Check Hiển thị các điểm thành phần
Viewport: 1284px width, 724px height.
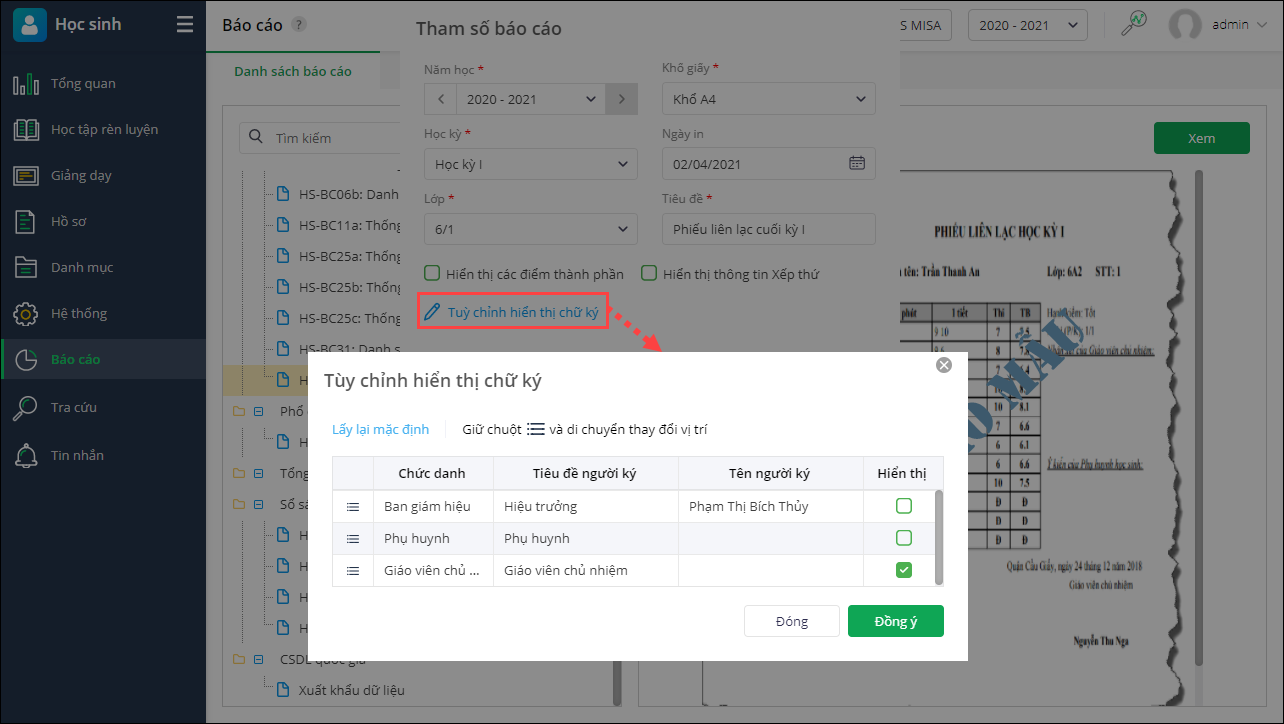pyautogui.click(x=432, y=273)
